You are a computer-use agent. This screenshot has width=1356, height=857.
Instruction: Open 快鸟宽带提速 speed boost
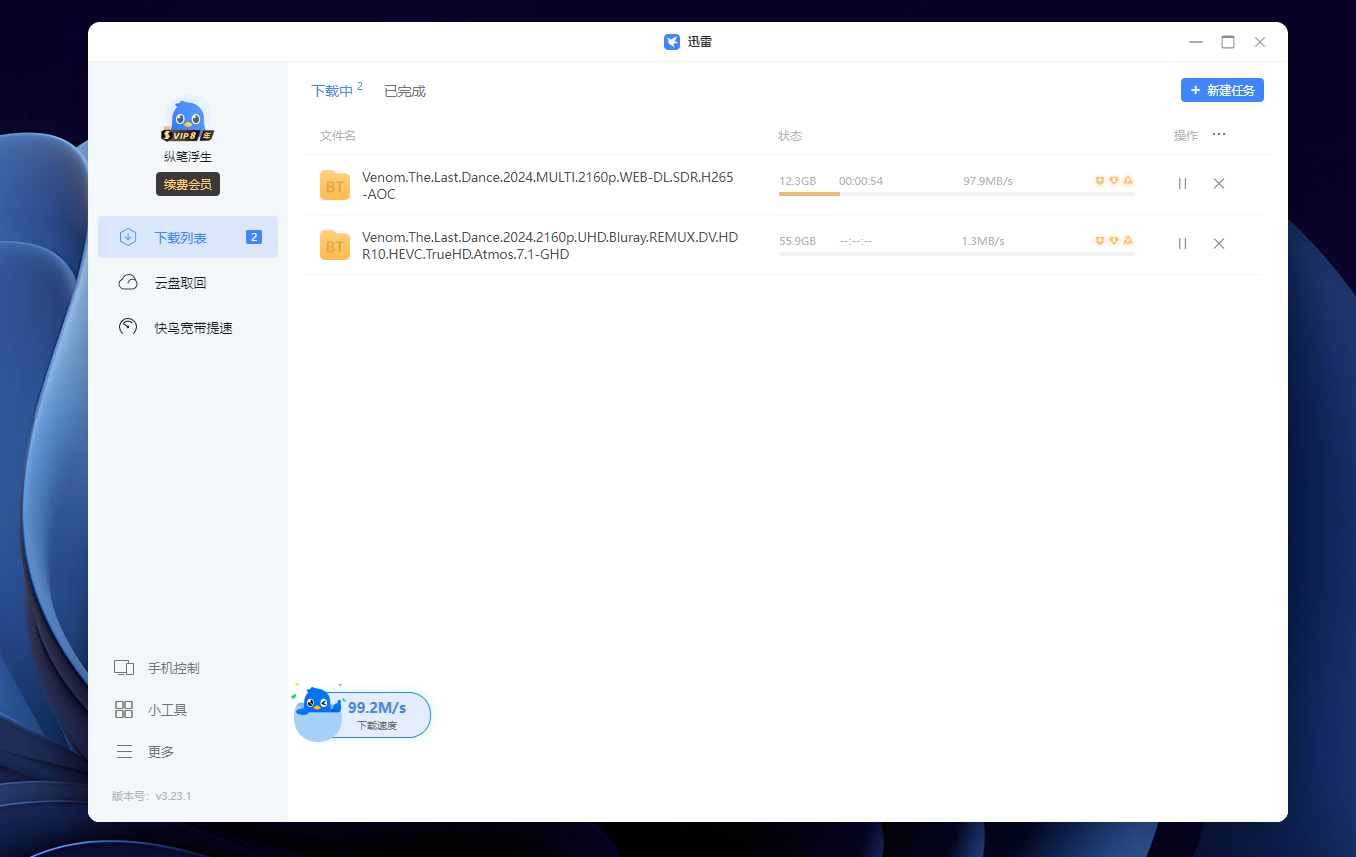pyautogui.click(x=188, y=327)
